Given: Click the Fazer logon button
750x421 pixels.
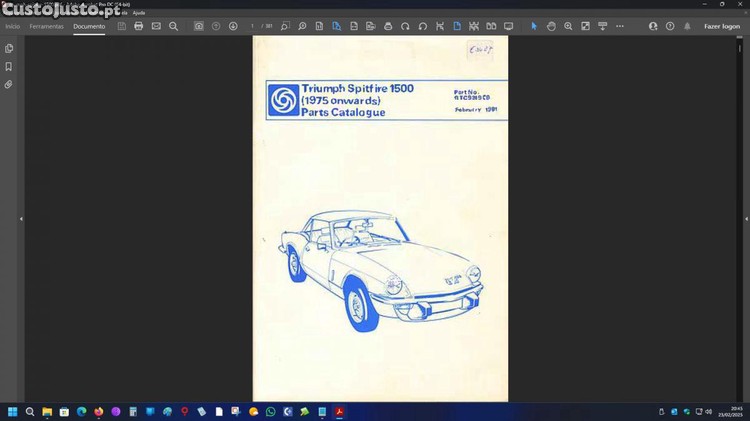Looking at the screenshot, I should 722,26.
